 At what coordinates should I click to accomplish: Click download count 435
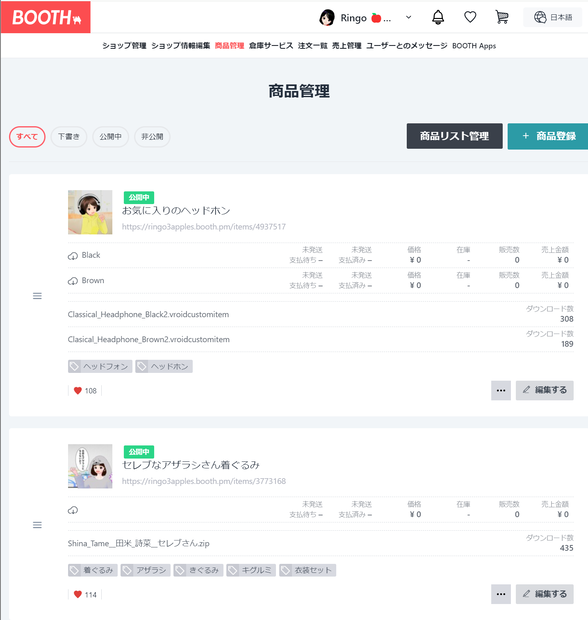click(567, 548)
